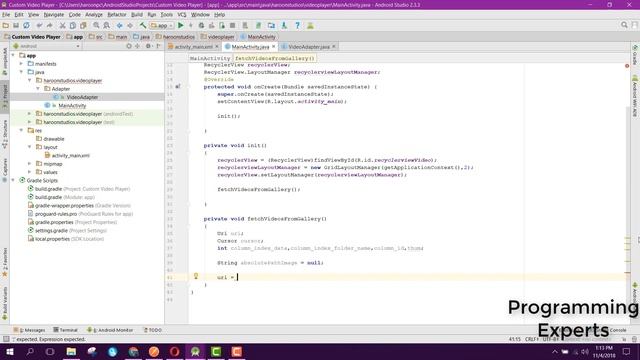Click the Undo arrow in the toolbar

(39, 25)
